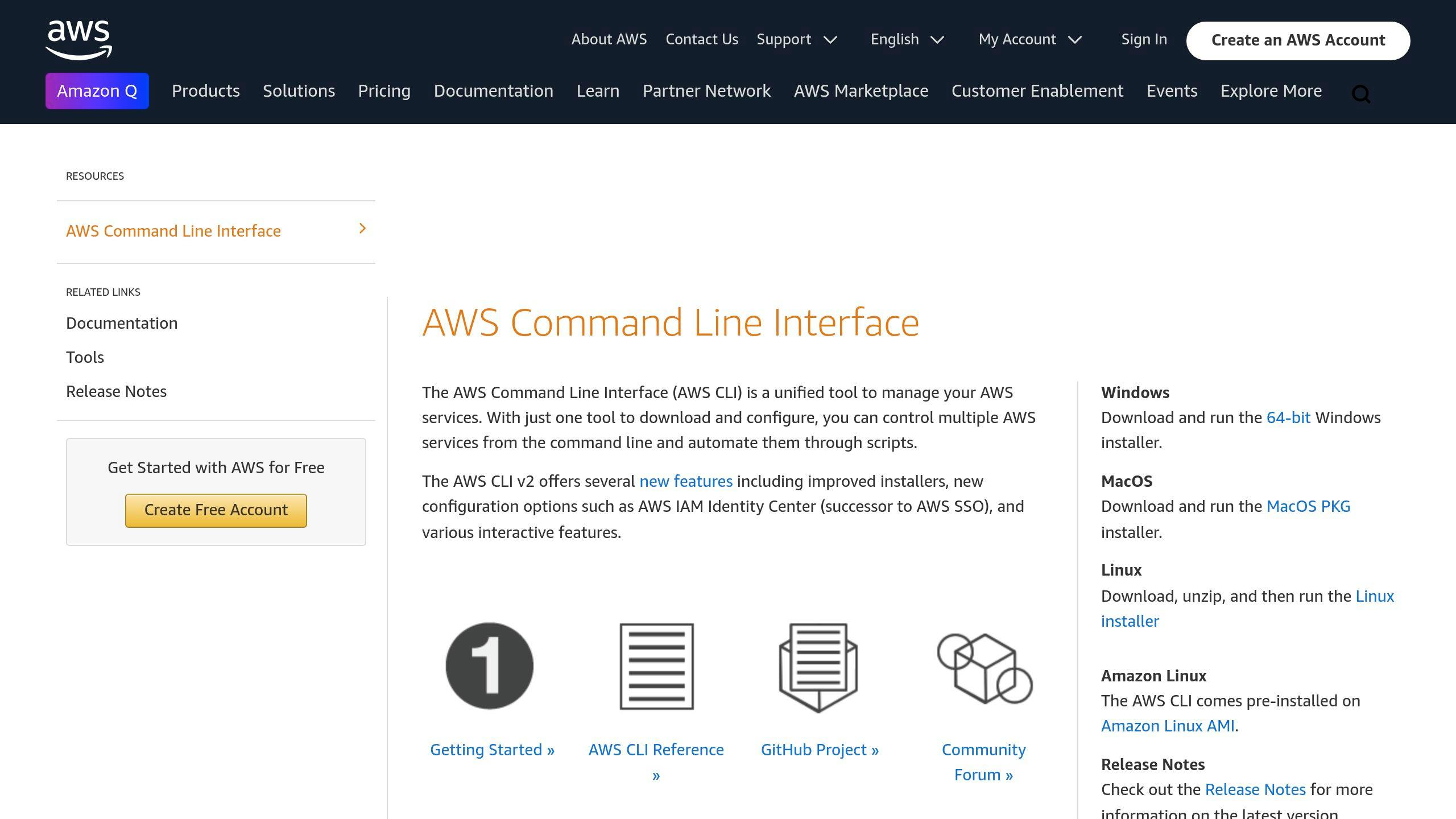Download the 64-bit Windows installer
Screen dimensions: 1456x819
(x=1288, y=417)
